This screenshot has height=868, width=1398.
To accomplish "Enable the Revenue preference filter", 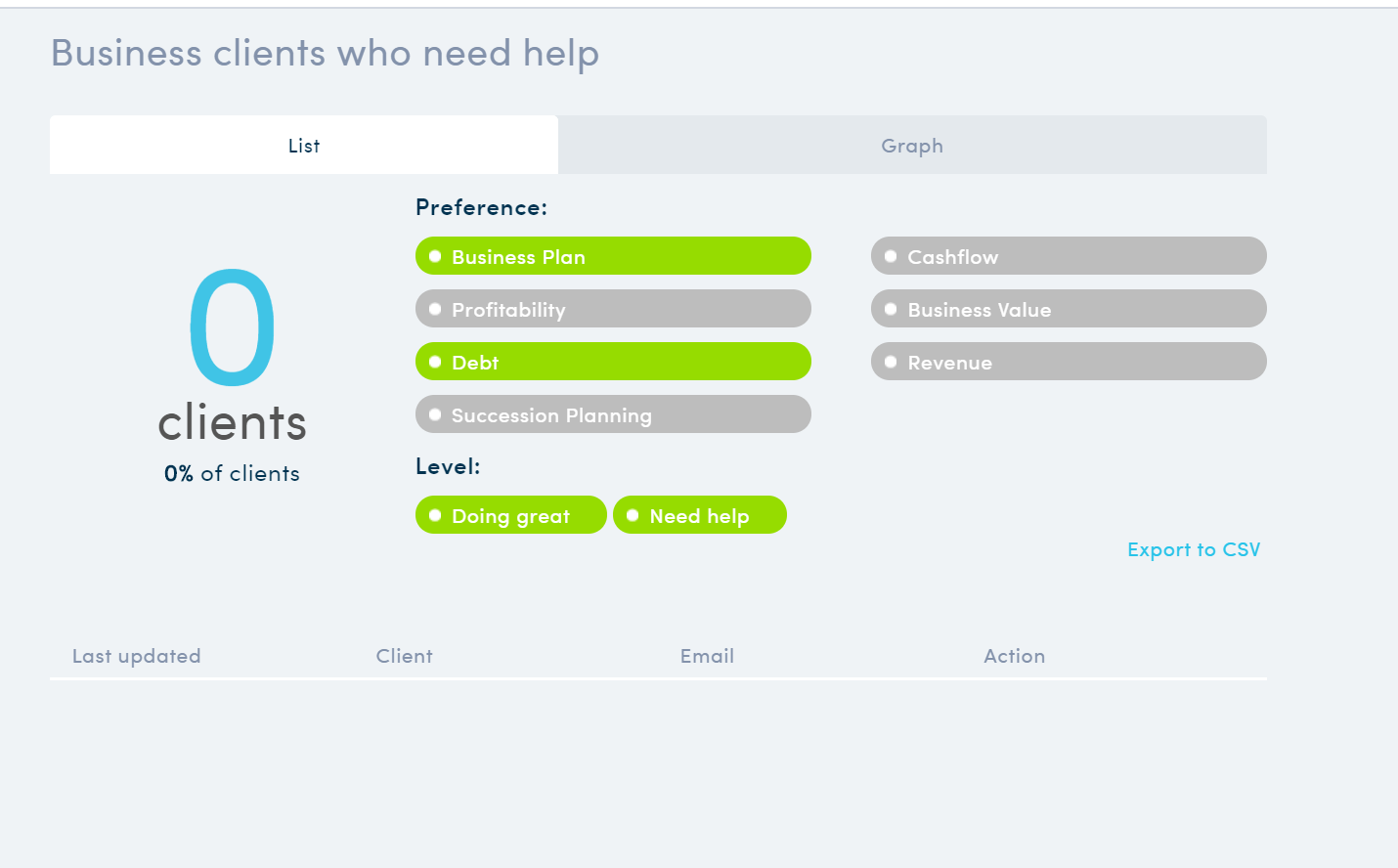I will pyautogui.click(x=1069, y=362).
